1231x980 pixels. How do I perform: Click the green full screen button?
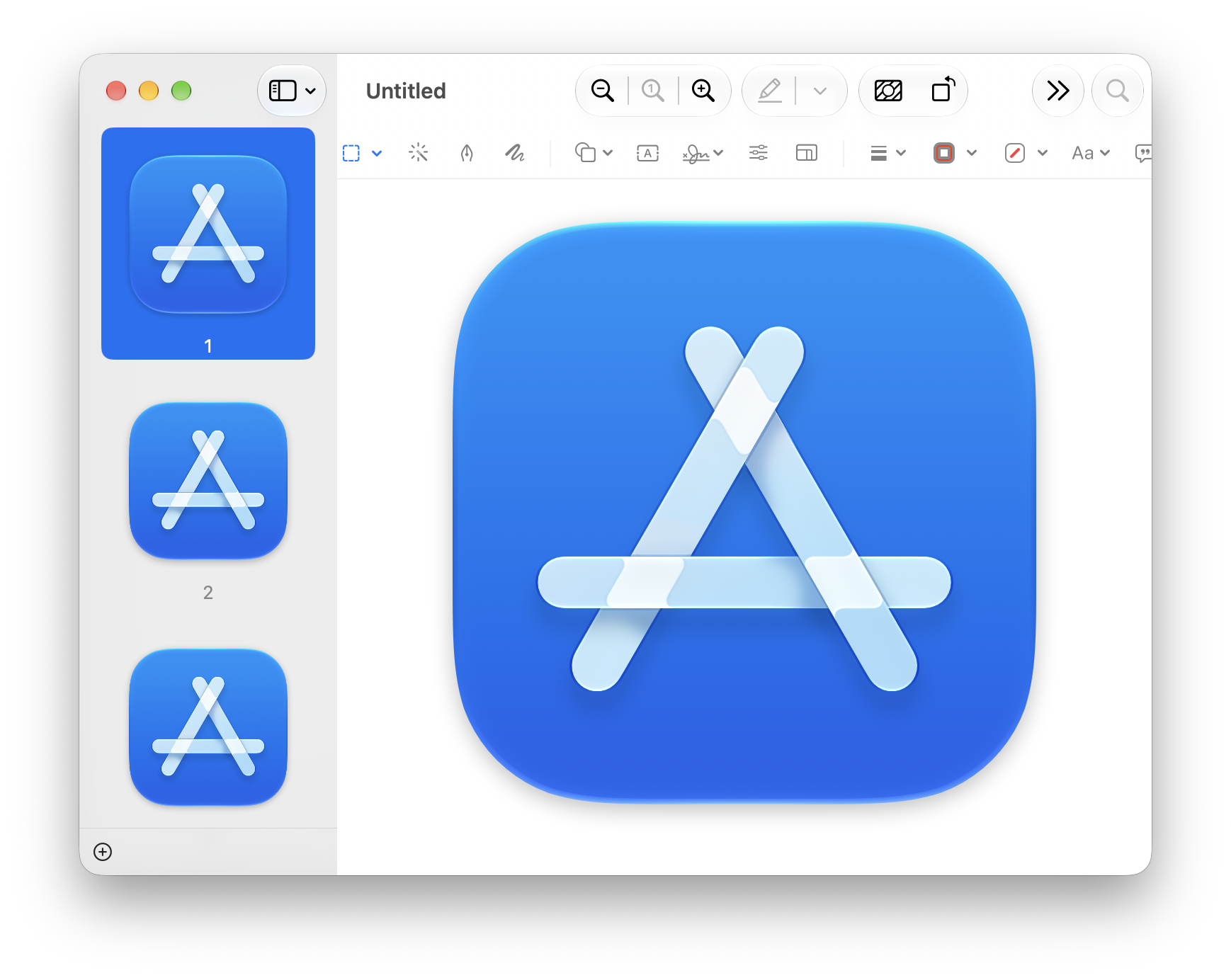tap(181, 91)
